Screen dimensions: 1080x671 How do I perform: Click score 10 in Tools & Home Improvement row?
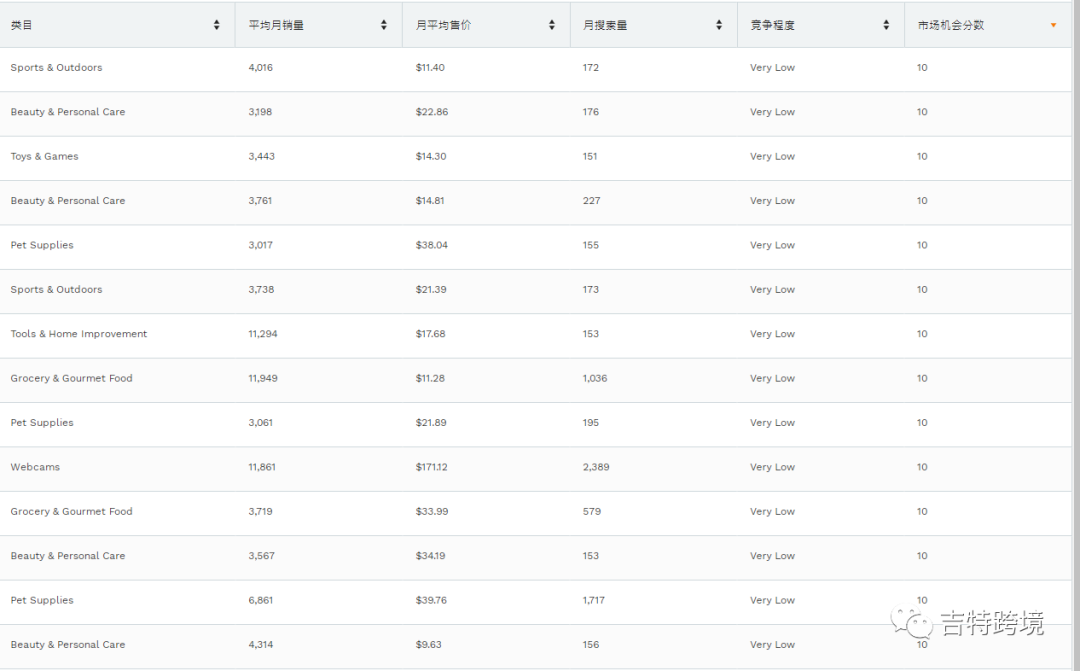[x=922, y=334]
